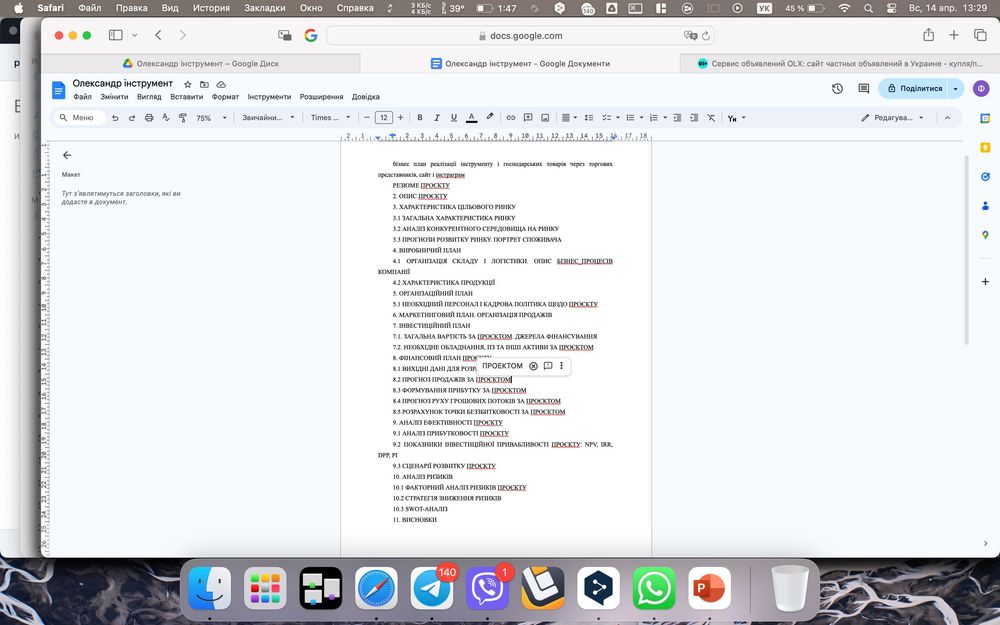The height and width of the screenshot is (625, 1000).
Task: Open Google Calendar side panel
Action: pos(985,119)
